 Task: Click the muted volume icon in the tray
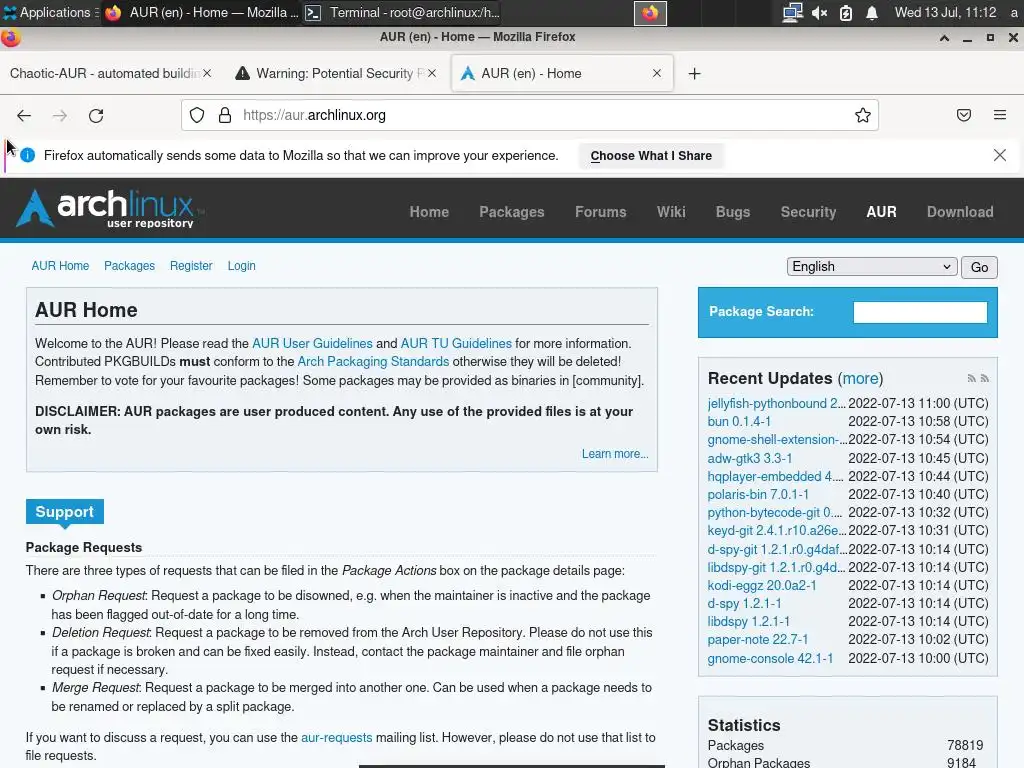[820, 12]
